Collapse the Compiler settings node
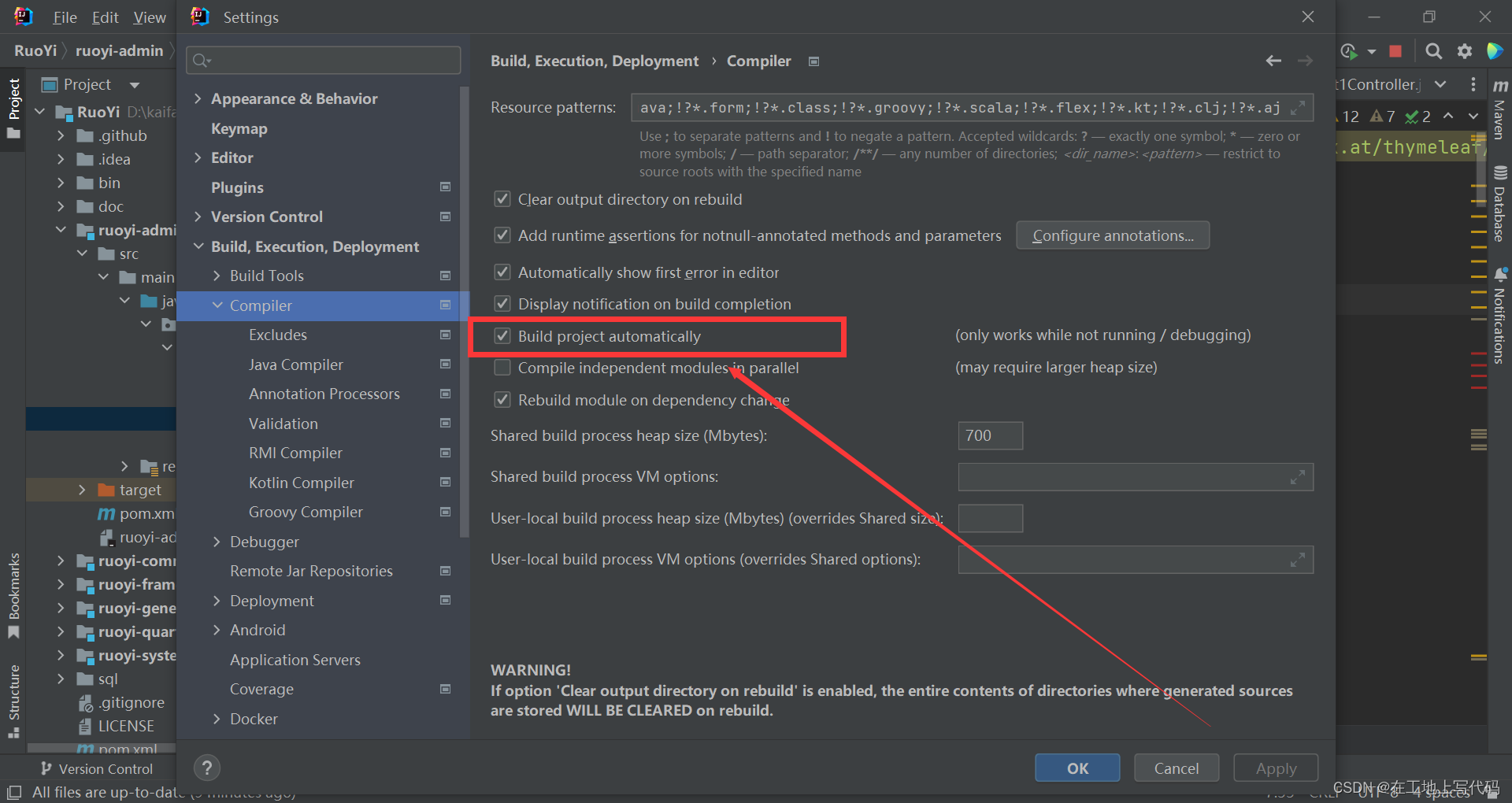1512x803 pixels. (x=217, y=305)
